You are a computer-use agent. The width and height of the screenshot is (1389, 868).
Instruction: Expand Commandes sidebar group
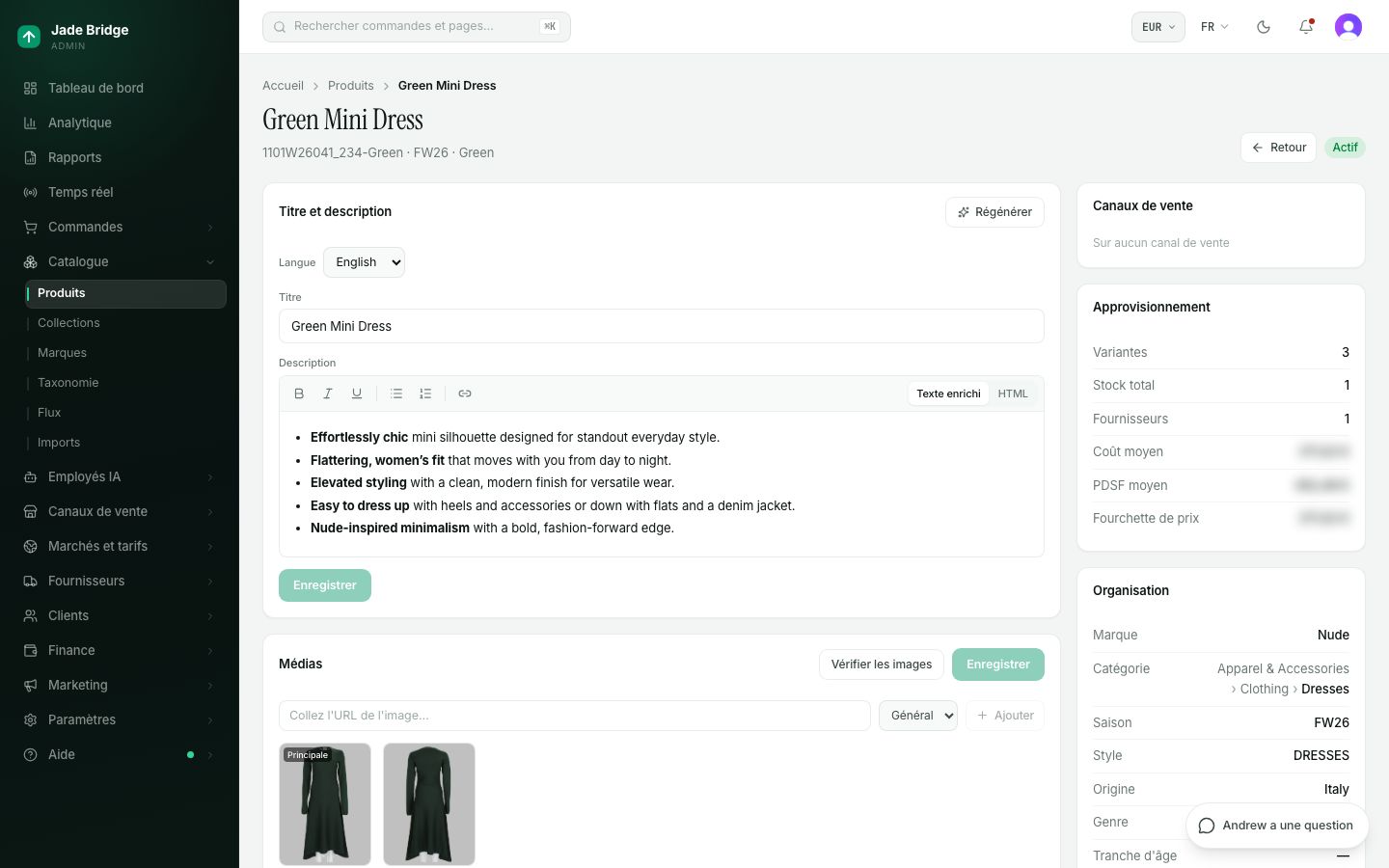pyautogui.click(x=120, y=227)
